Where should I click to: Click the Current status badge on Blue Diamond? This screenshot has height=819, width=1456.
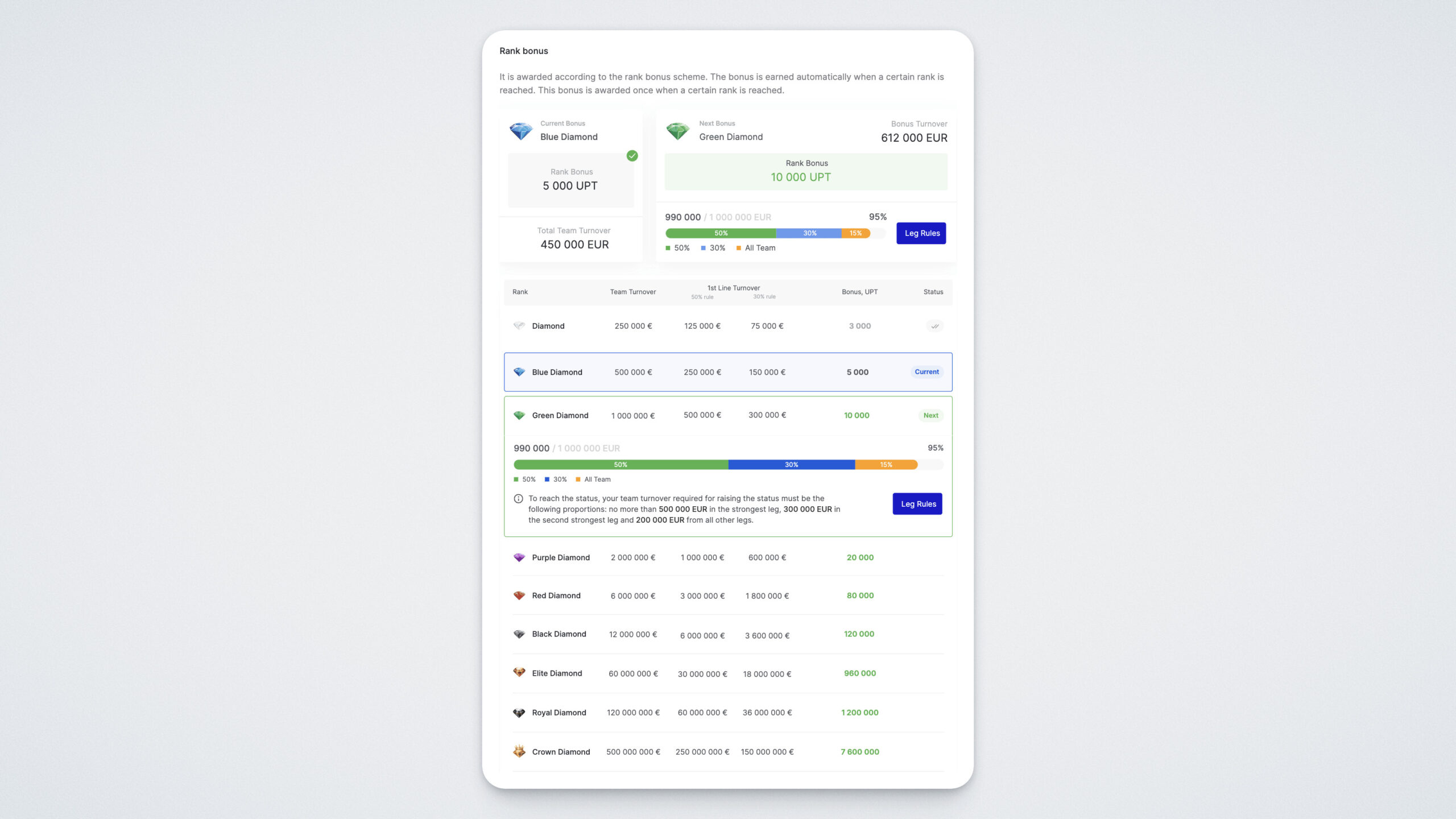[926, 372]
